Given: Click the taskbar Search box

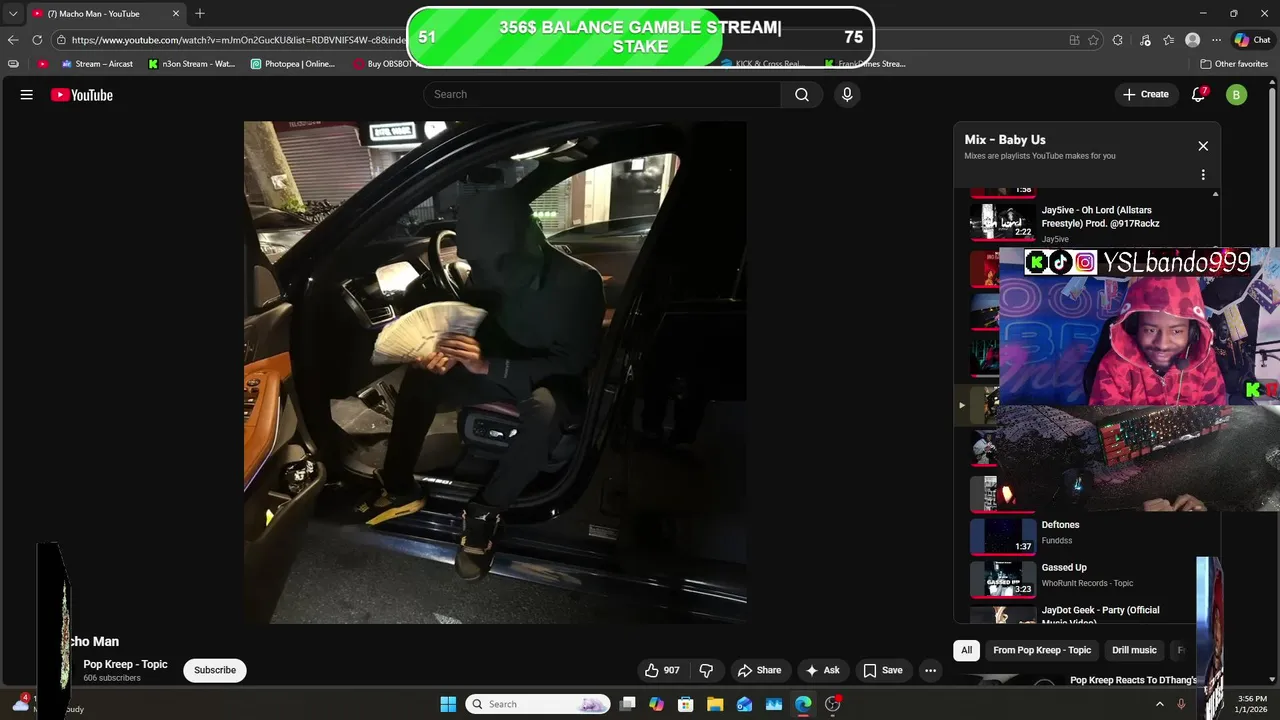Looking at the screenshot, I should tap(538, 704).
